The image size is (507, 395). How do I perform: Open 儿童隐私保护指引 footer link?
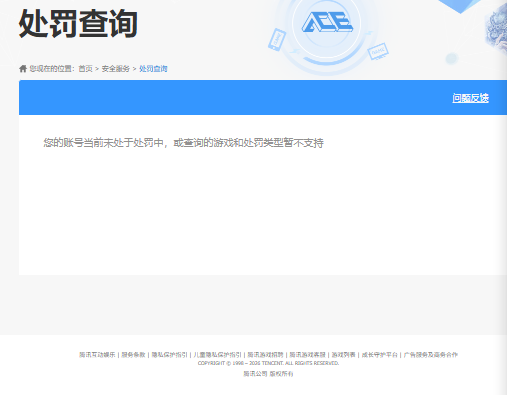(x=217, y=355)
